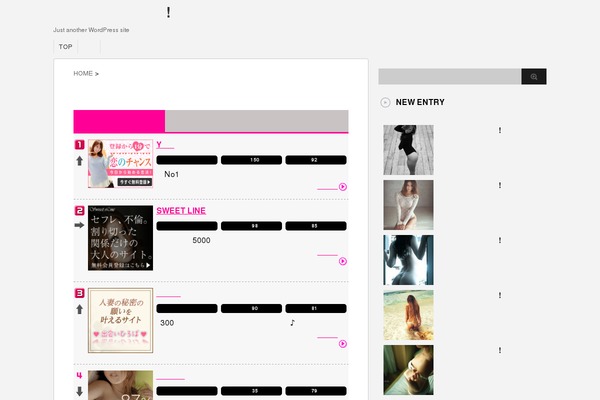Click the details link in SWEET LINE entry

coord(327,253)
